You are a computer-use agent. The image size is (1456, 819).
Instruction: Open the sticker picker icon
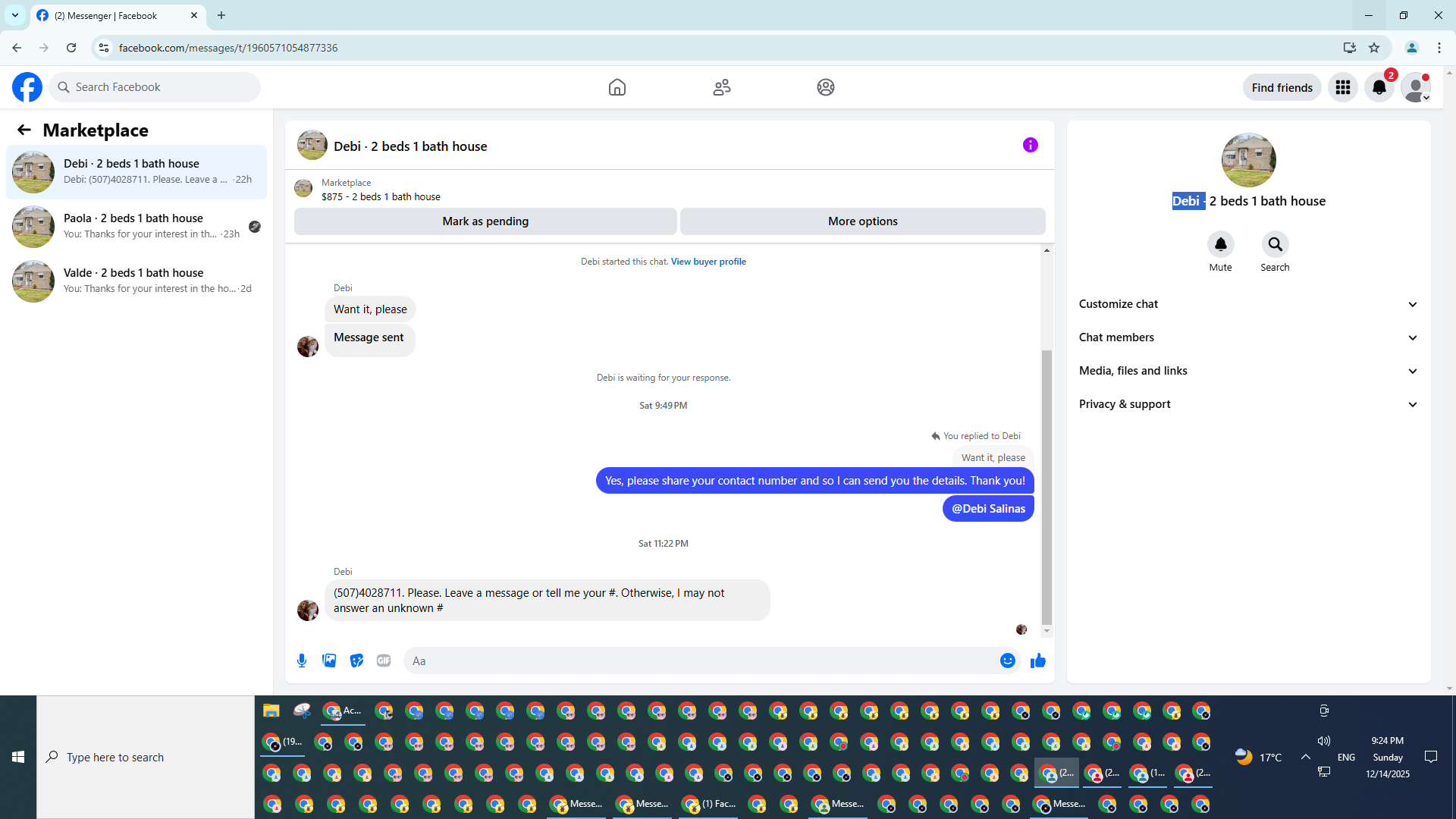point(356,661)
